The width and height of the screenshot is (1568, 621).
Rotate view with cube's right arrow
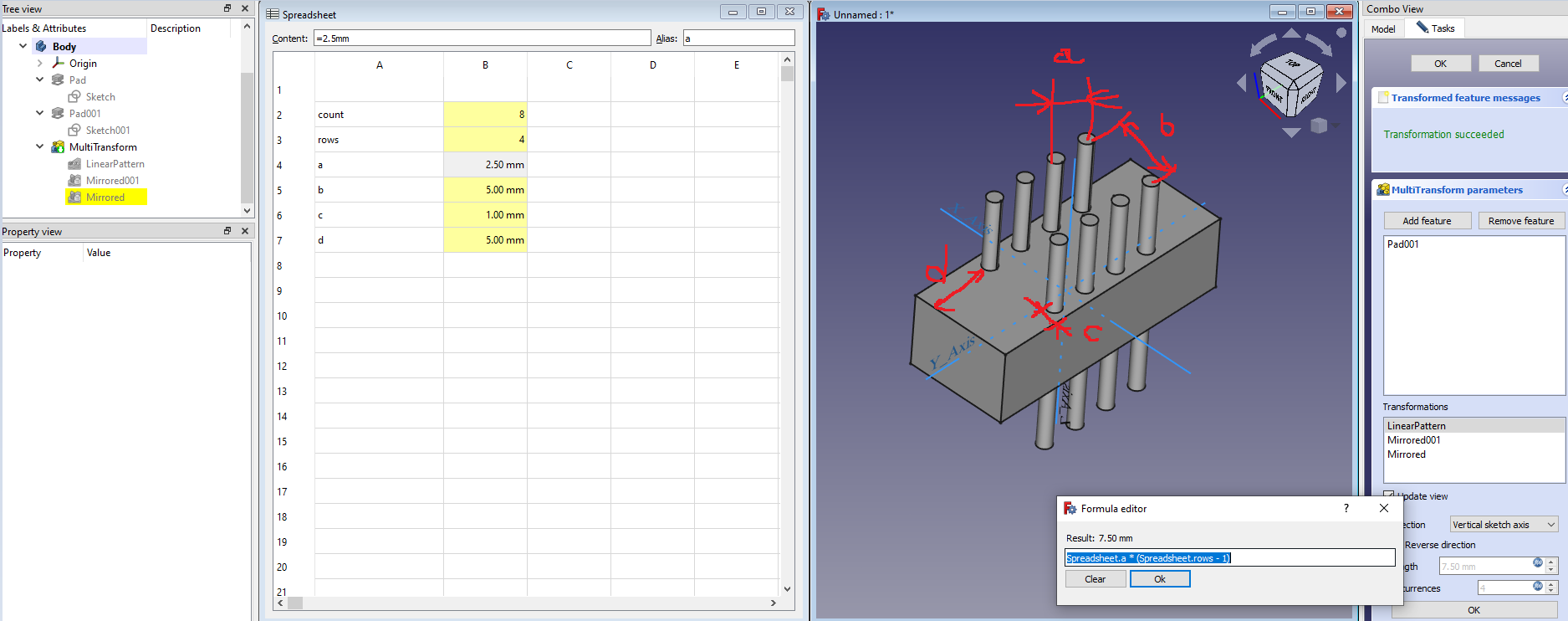[x=1341, y=83]
